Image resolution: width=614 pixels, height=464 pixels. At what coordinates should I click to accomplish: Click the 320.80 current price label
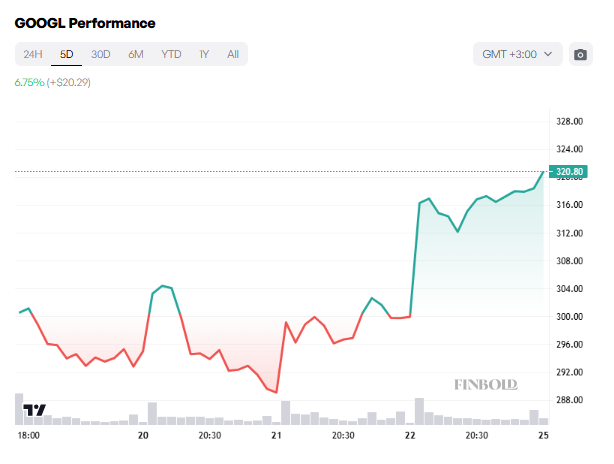[569, 172]
